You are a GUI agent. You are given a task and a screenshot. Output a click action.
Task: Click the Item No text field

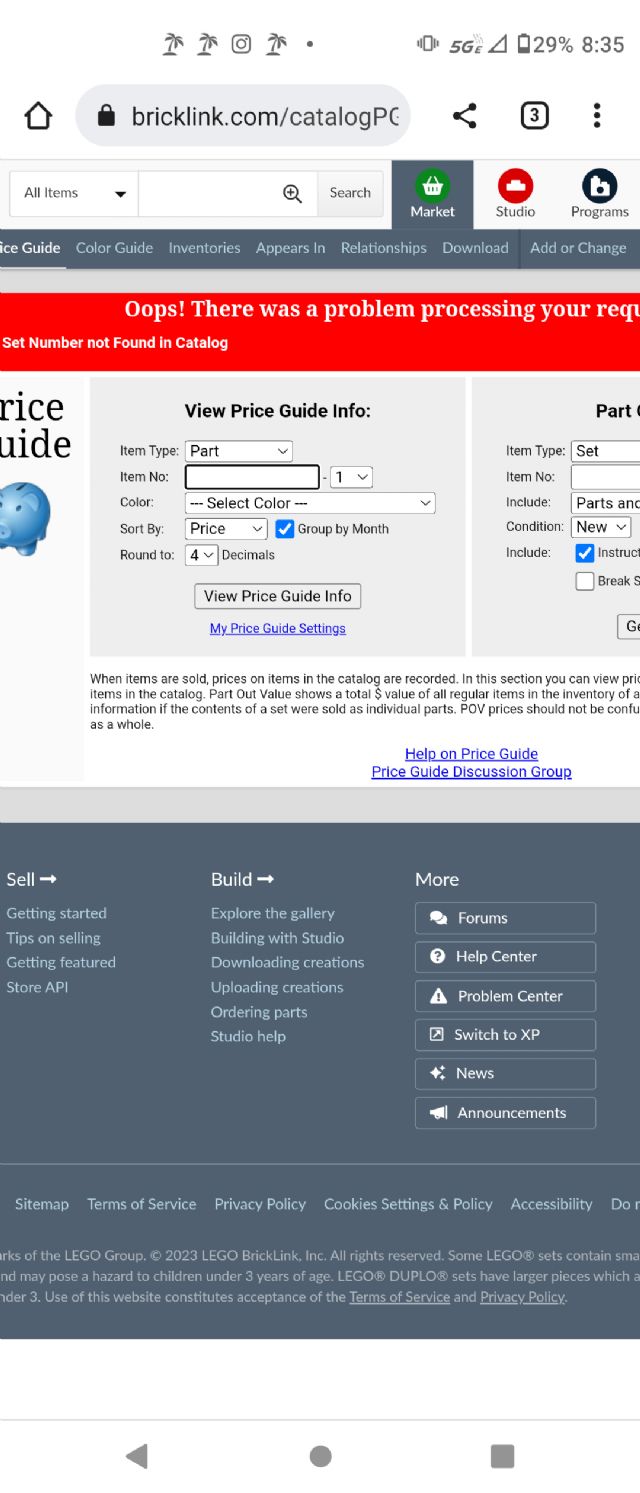coord(252,477)
